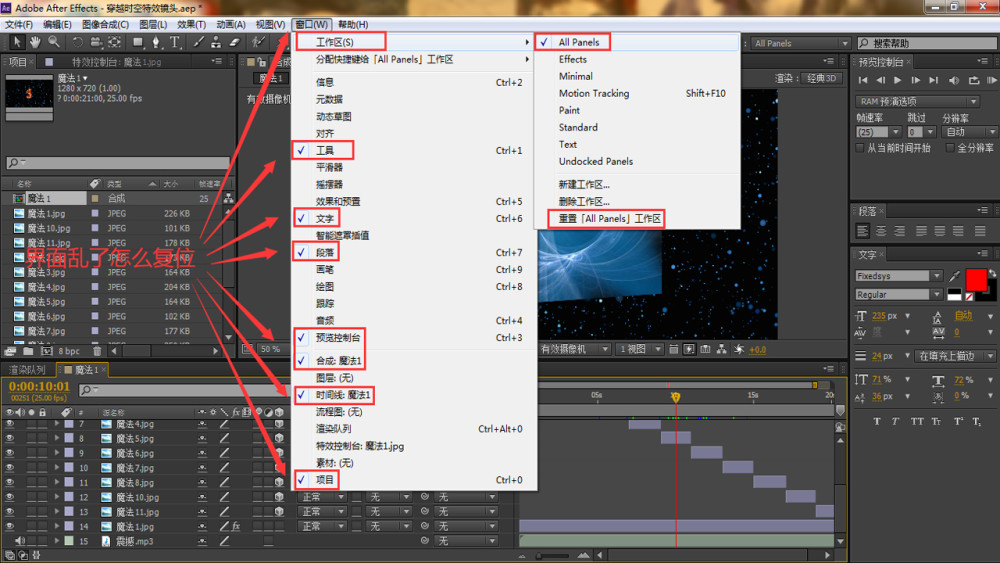Open the 1视图 view layout dropdown

tap(639, 349)
